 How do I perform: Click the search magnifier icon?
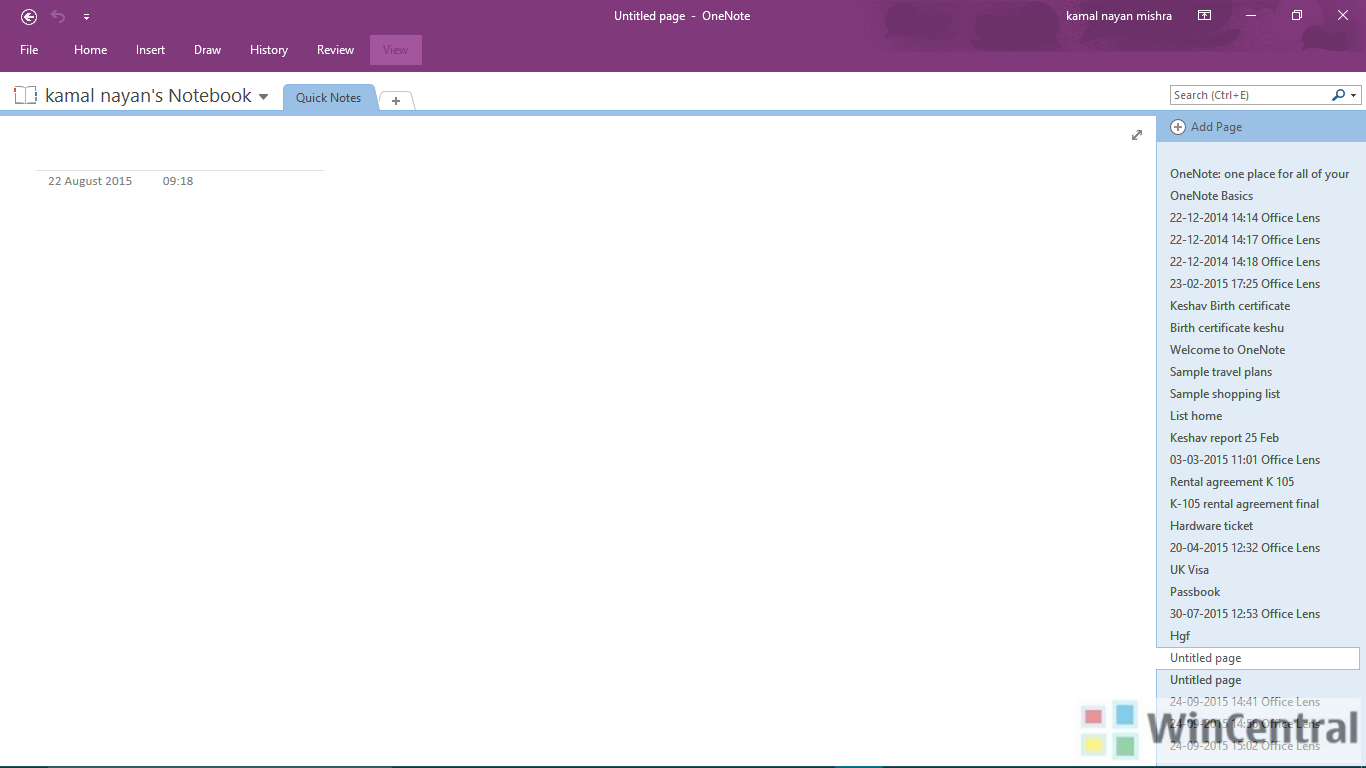point(1339,94)
